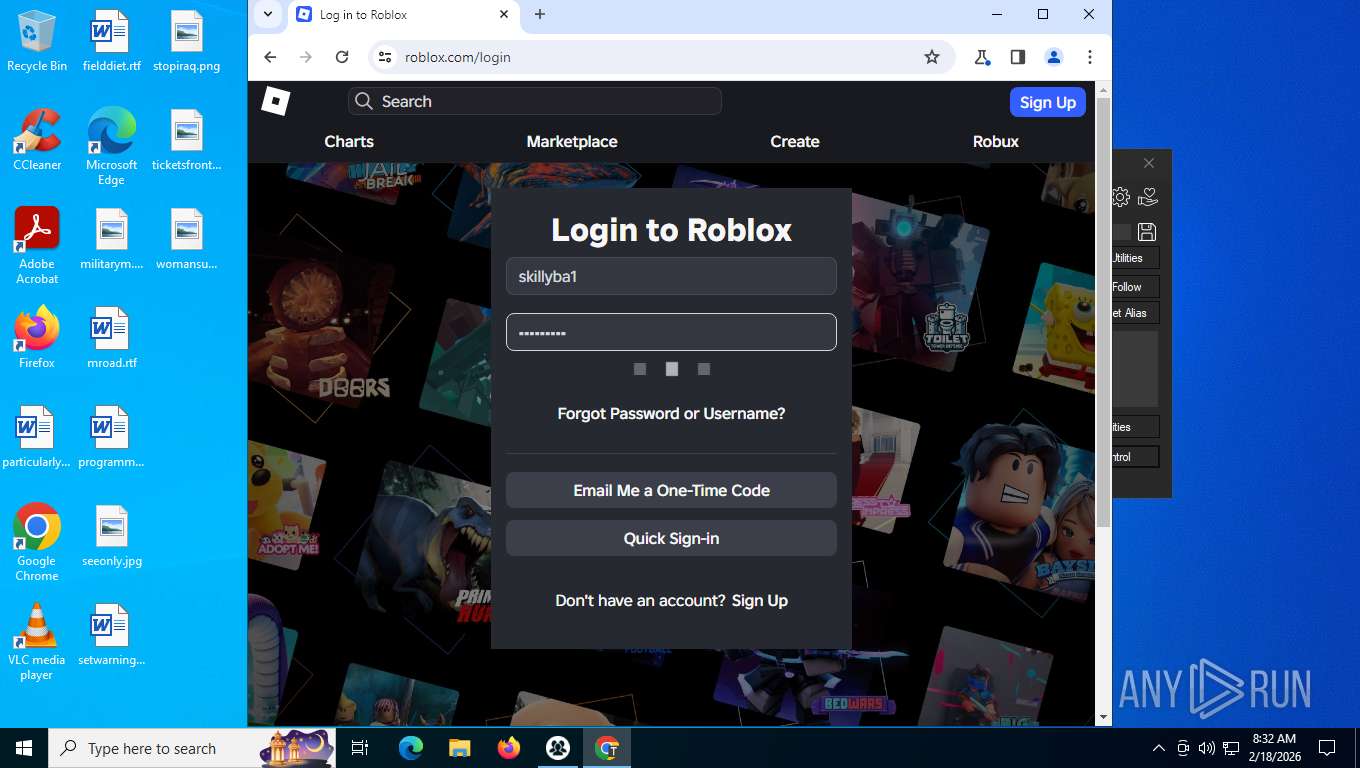Viewport: 1360px width, 768px height.
Task: Click the Quick Sign-in button
Action: point(671,538)
